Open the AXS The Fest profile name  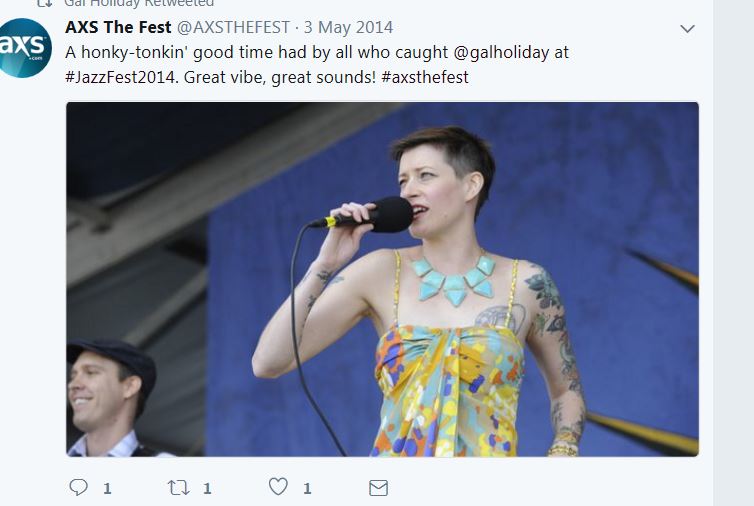pyautogui.click(x=118, y=27)
